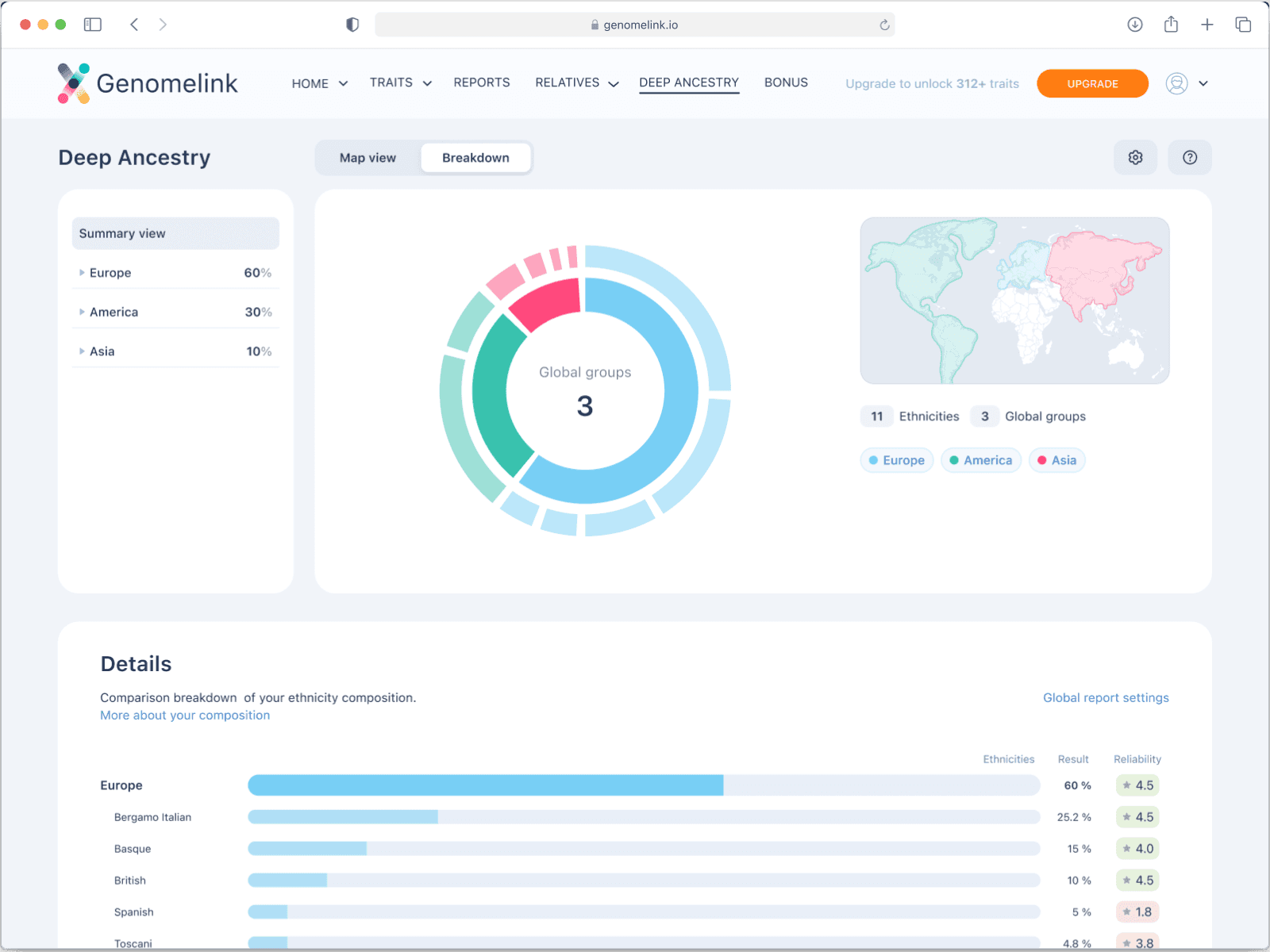Image resolution: width=1270 pixels, height=952 pixels.
Task: Click the Safari share icon
Action: 1171,25
